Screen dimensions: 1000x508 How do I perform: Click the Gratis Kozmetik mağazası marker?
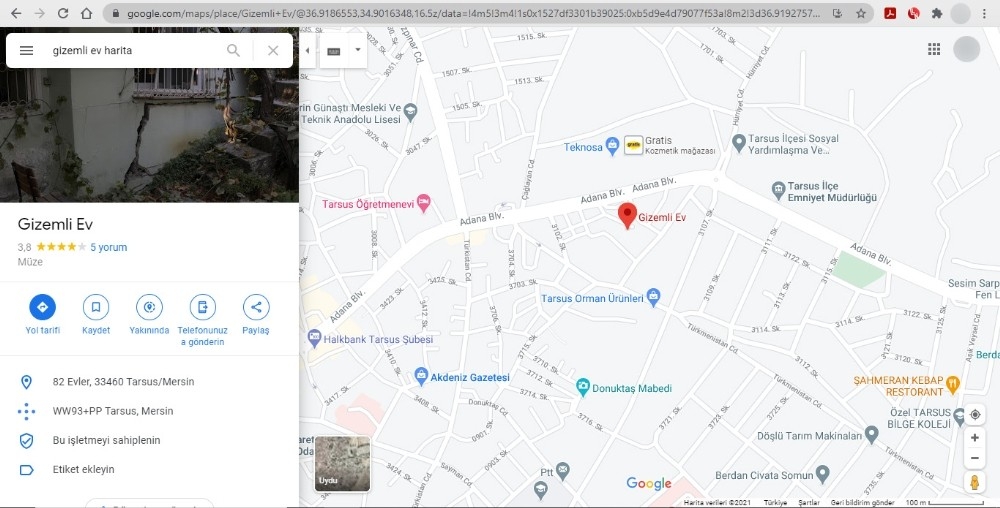(x=633, y=145)
